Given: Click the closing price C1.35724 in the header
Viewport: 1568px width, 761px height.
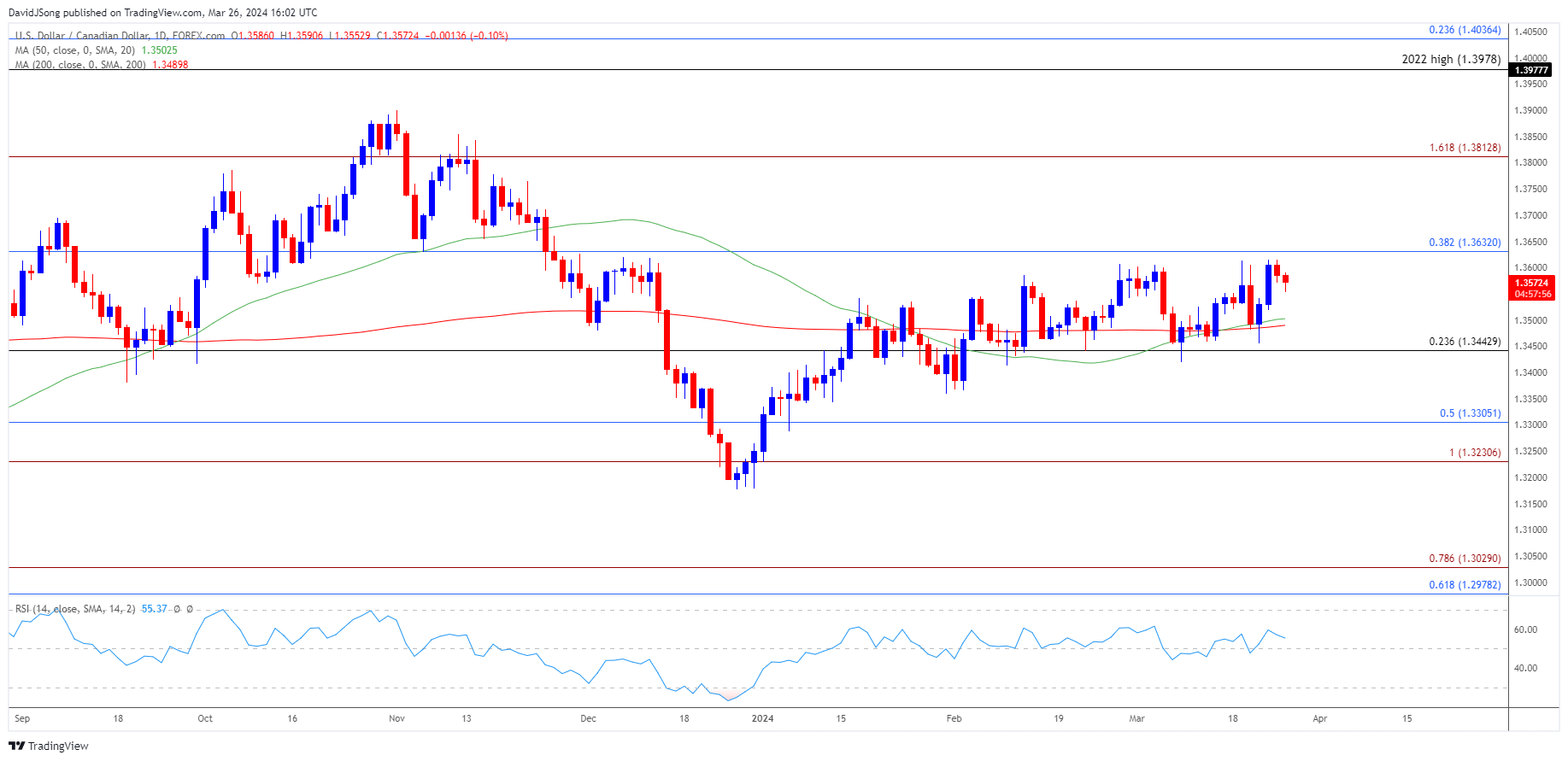Looking at the screenshot, I should click(x=398, y=36).
